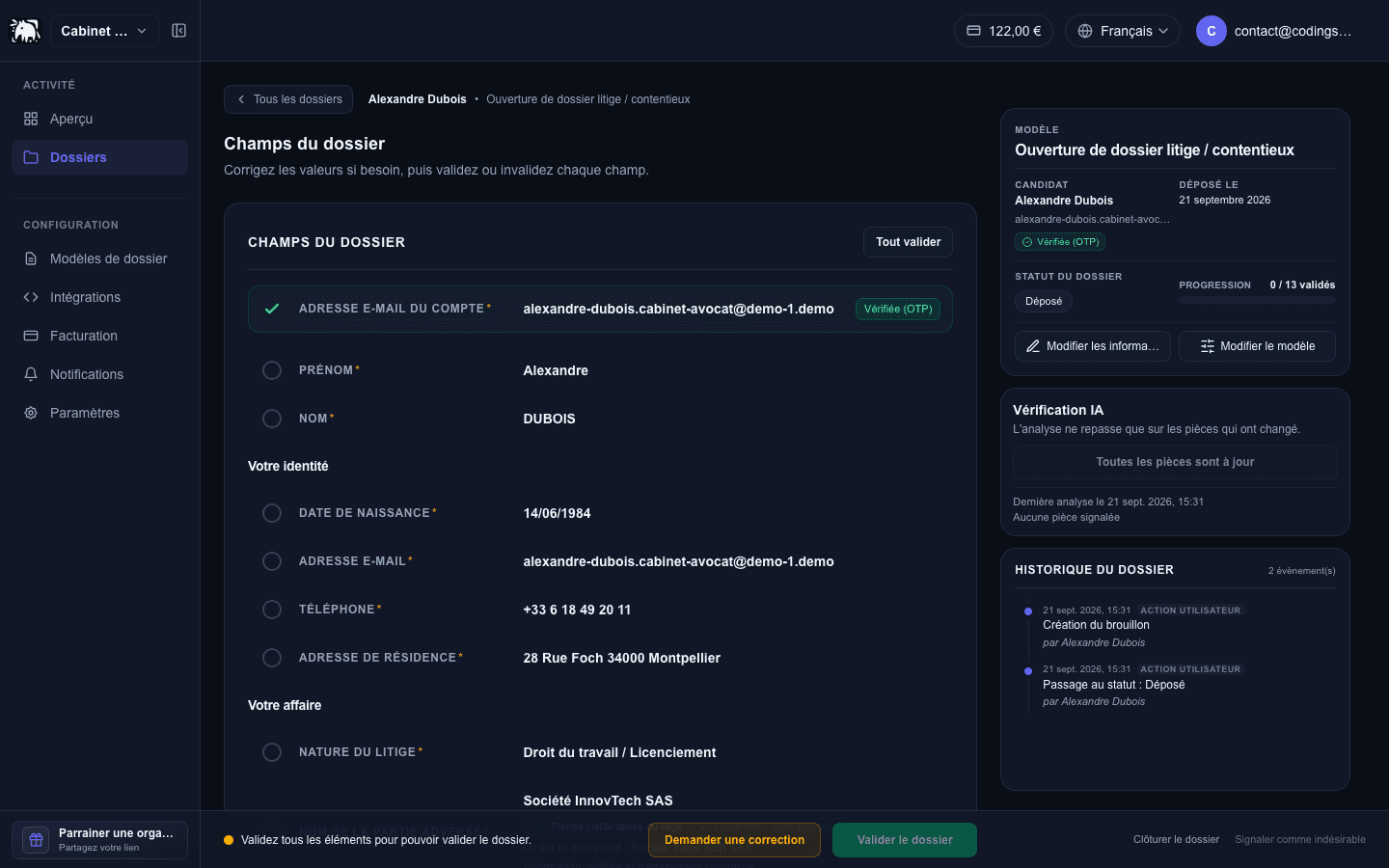
Task: Click the Intégrations code icon
Action: 31,297
